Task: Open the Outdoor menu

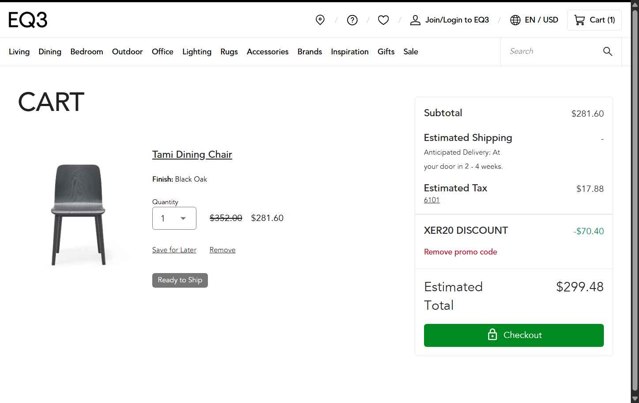Action: pyautogui.click(x=127, y=52)
